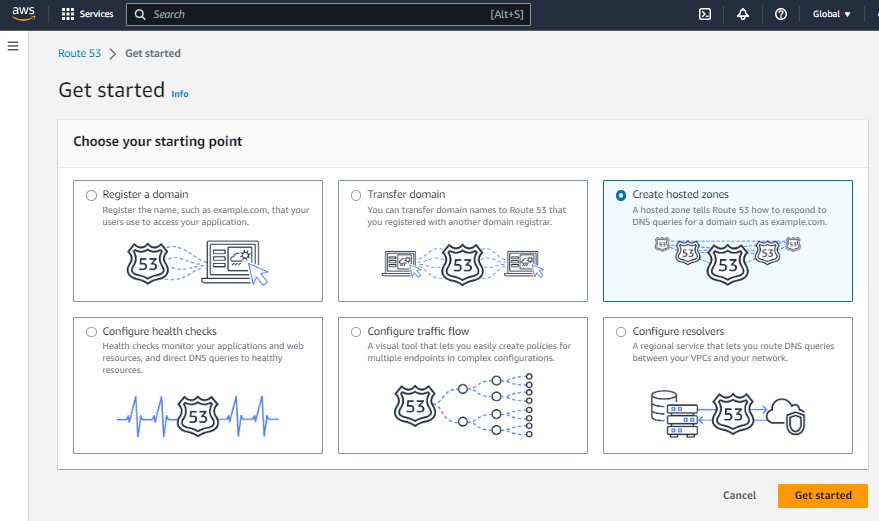Click the Configure traffic flow diagram
The width and height of the screenshot is (879, 521).
463,407
